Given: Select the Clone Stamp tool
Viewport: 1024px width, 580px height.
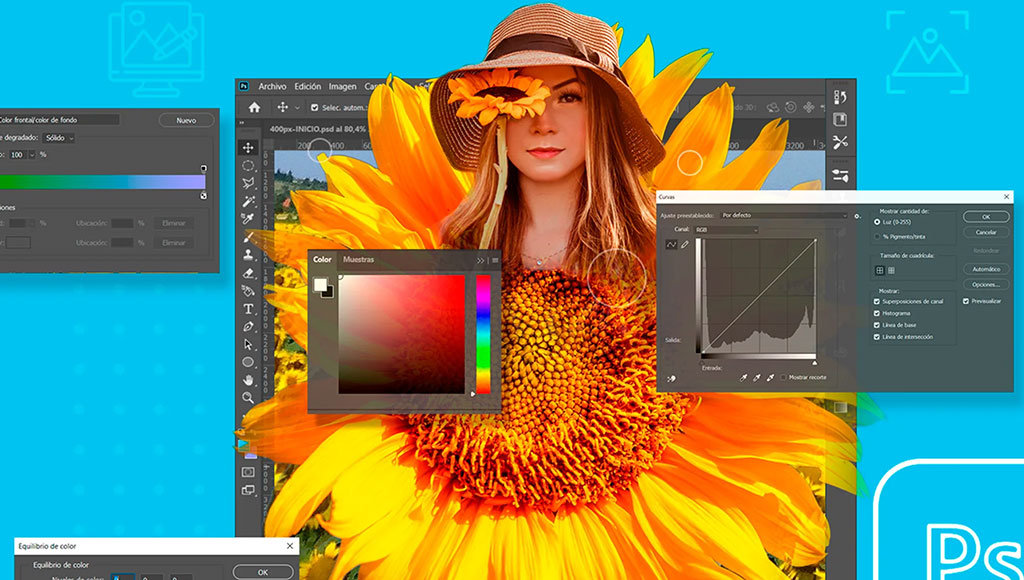Looking at the screenshot, I should point(248,255).
